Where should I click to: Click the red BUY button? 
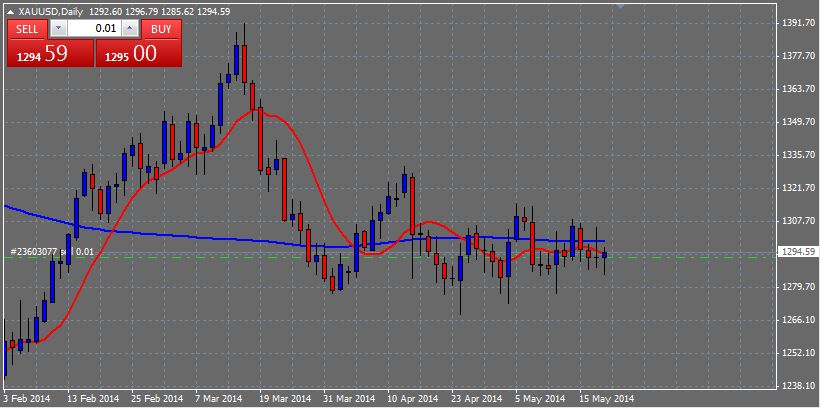coord(161,29)
